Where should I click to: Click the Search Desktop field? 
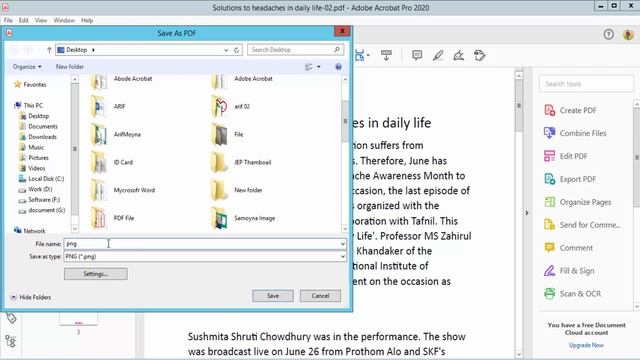[295, 50]
